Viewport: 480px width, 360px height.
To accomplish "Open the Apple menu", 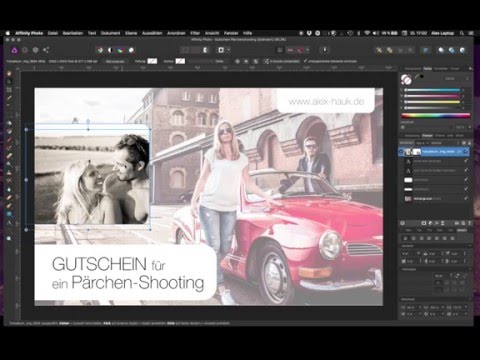I will (x=8, y=33).
